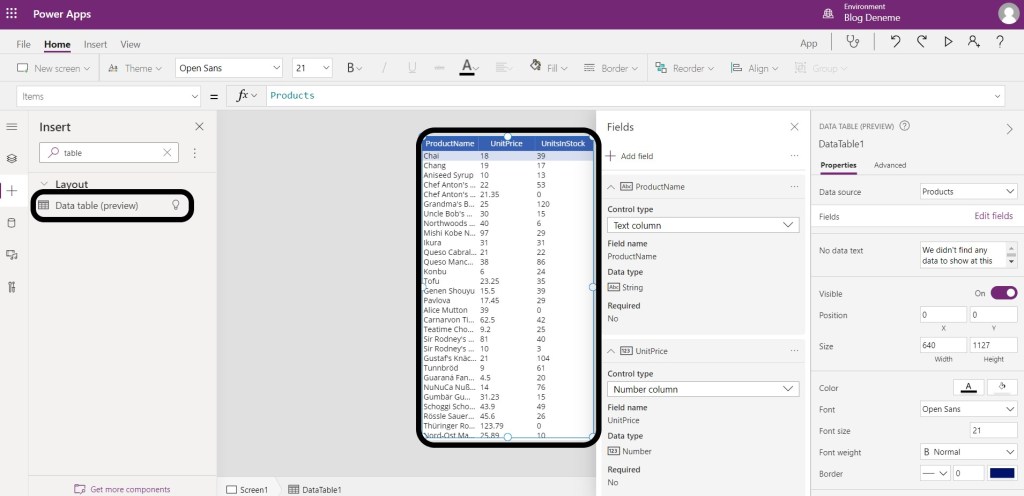Open Advanced tools icon in left rail

click(12, 288)
